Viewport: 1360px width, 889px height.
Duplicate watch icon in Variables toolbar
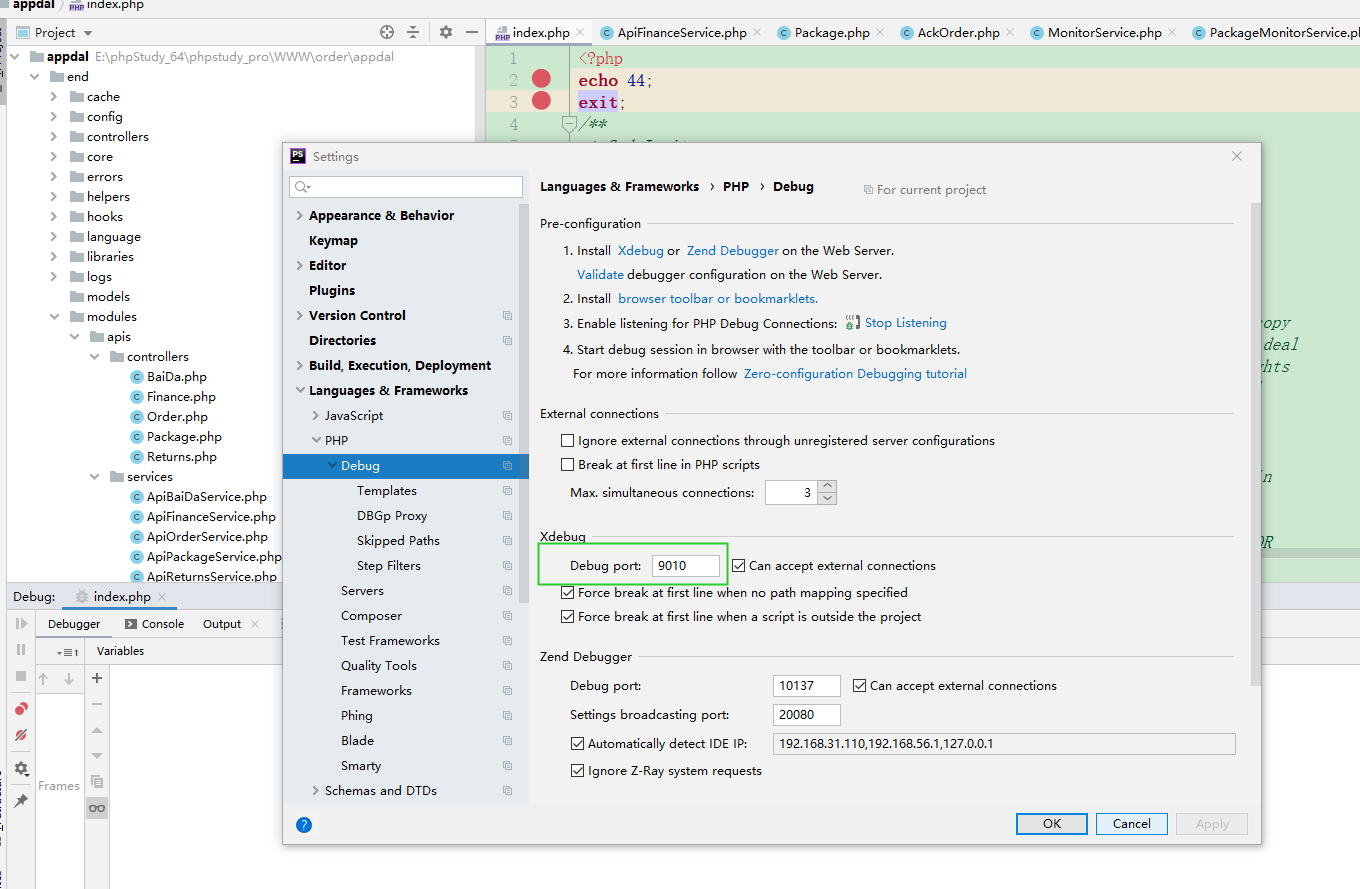(97, 782)
